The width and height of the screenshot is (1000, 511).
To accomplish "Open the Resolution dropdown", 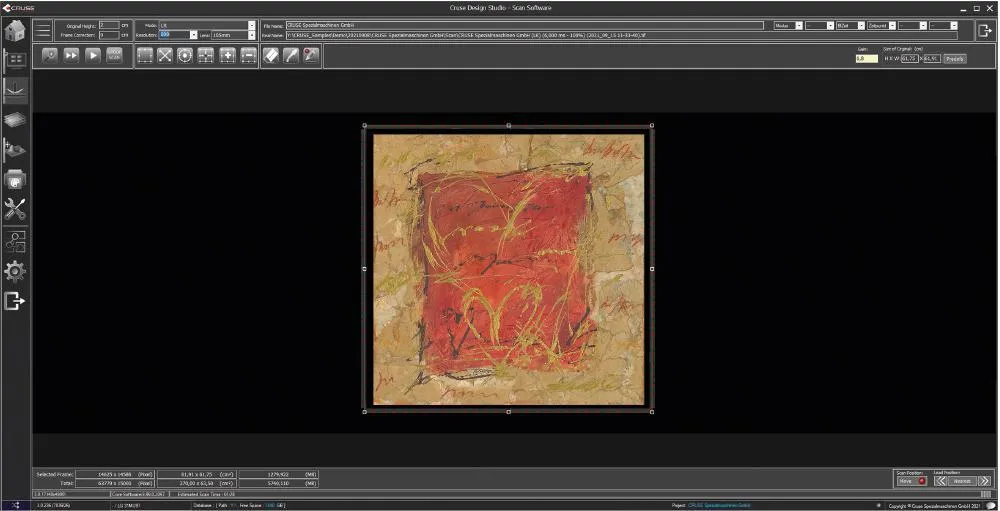I will (193, 35).
